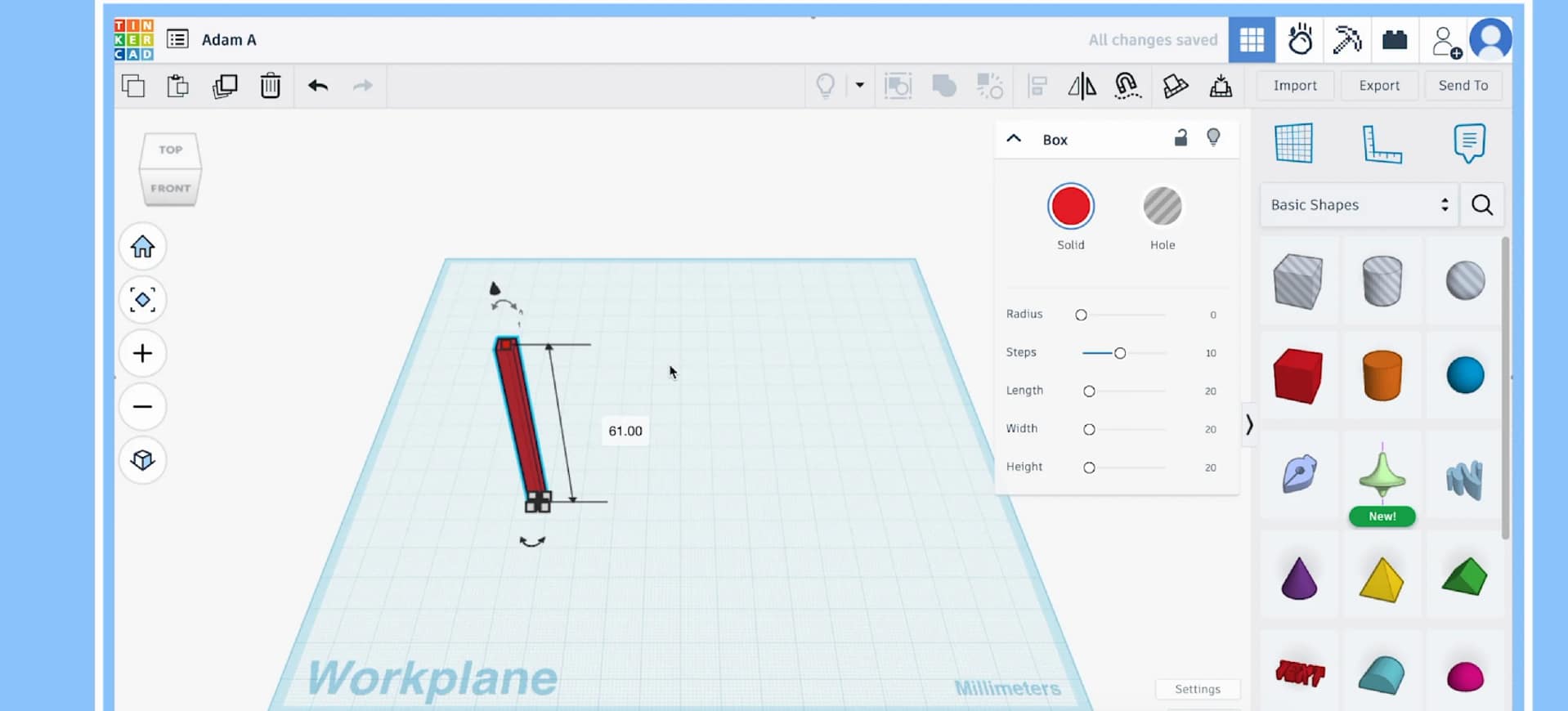Click the Export button
1568x711 pixels.
1379,85
